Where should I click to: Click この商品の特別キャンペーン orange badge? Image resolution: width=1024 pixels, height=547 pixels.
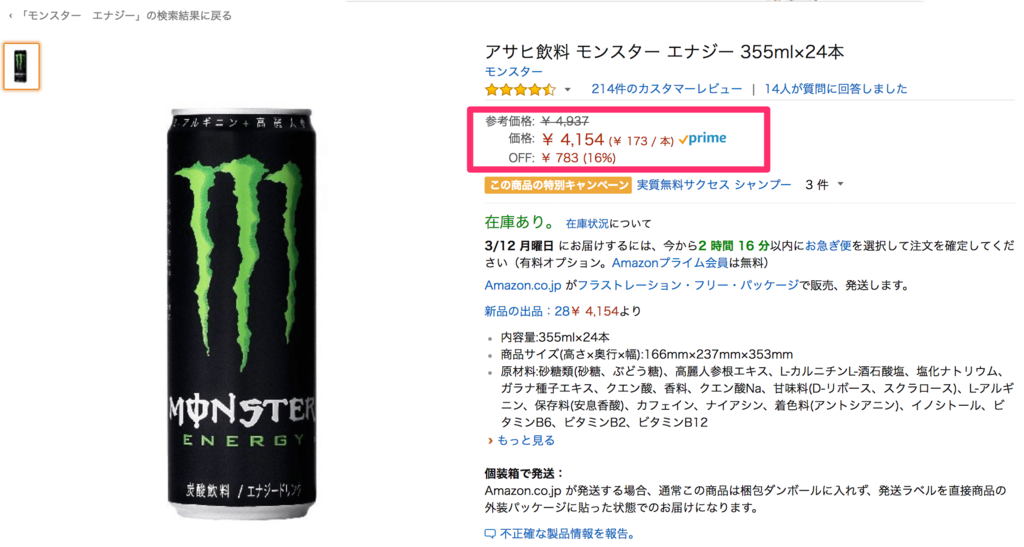(558, 185)
